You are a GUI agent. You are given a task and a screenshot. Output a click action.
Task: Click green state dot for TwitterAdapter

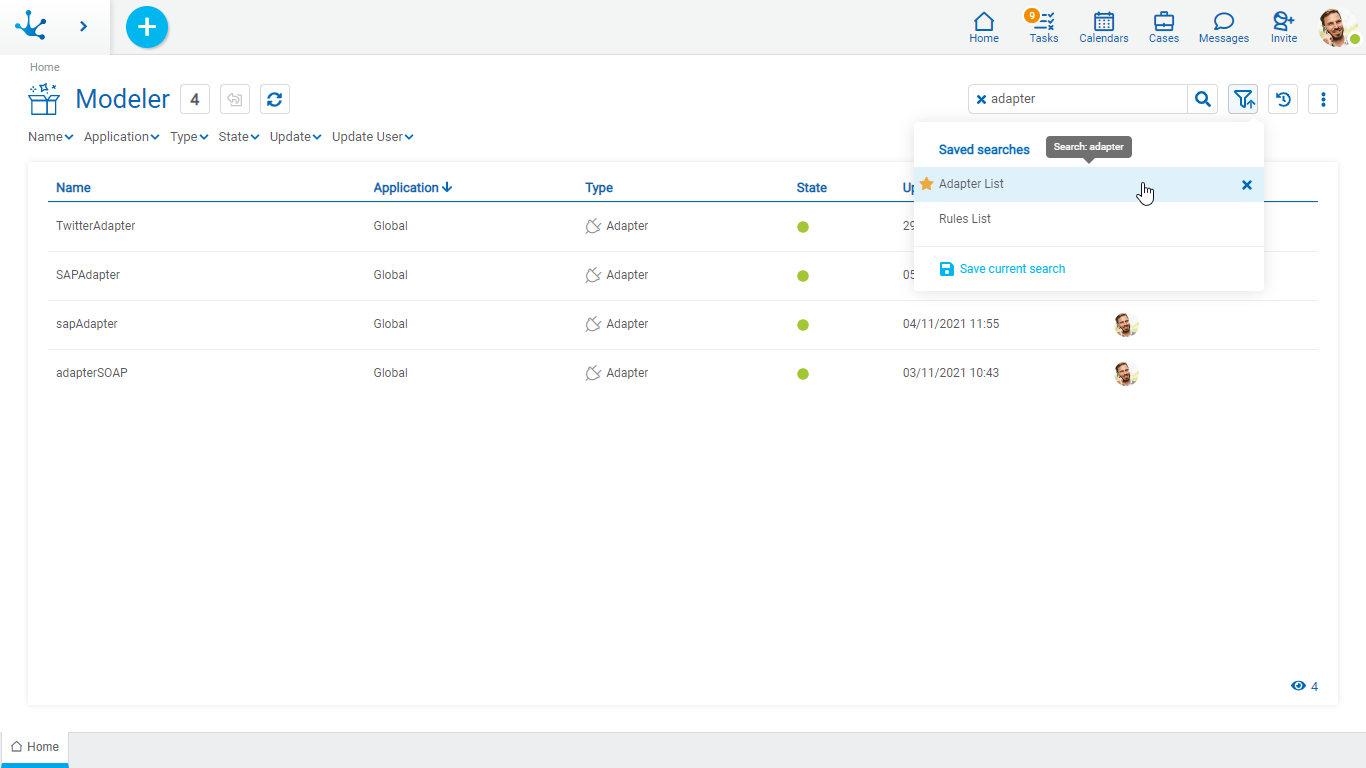click(x=803, y=227)
